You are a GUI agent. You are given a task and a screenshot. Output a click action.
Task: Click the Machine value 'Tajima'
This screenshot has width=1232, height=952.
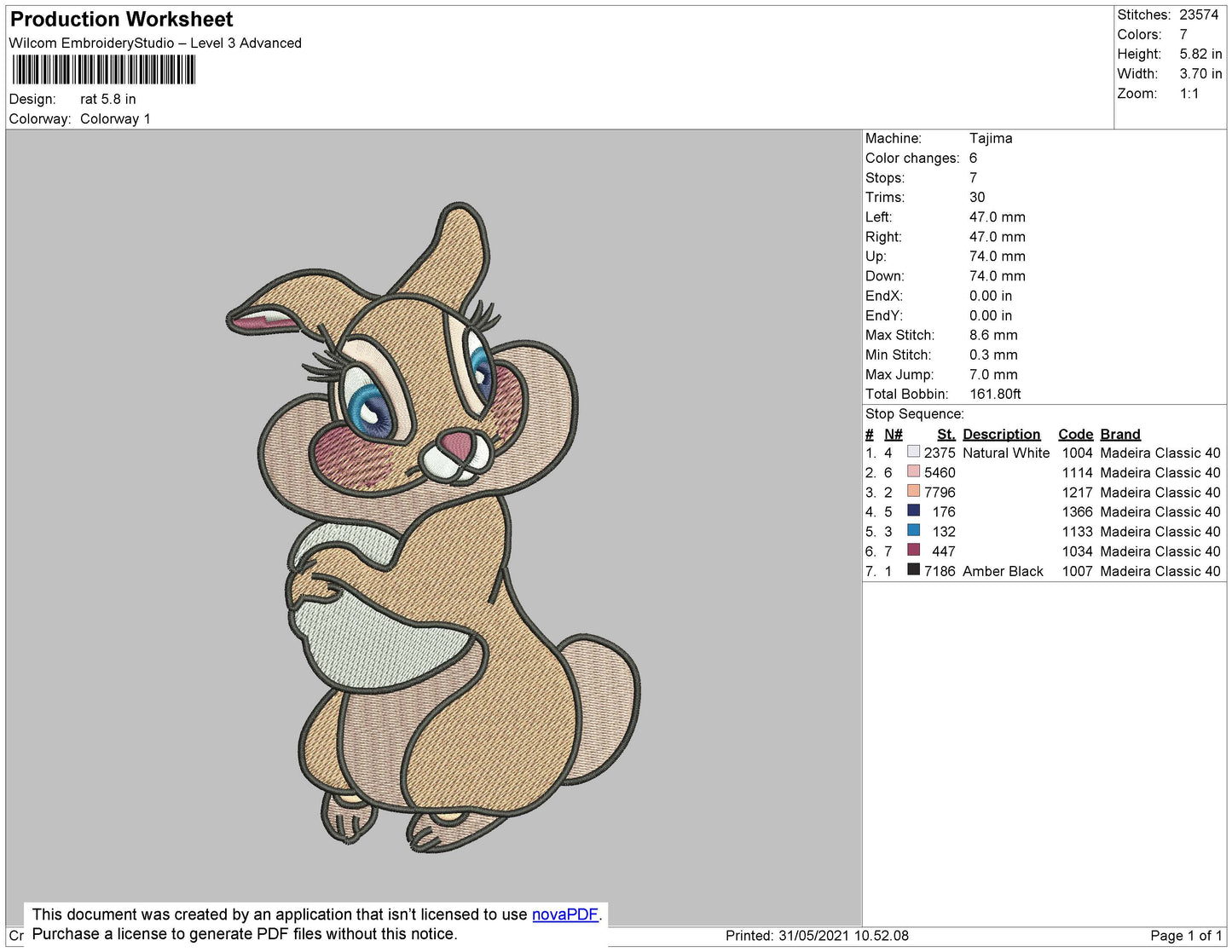click(x=991, y=138)
